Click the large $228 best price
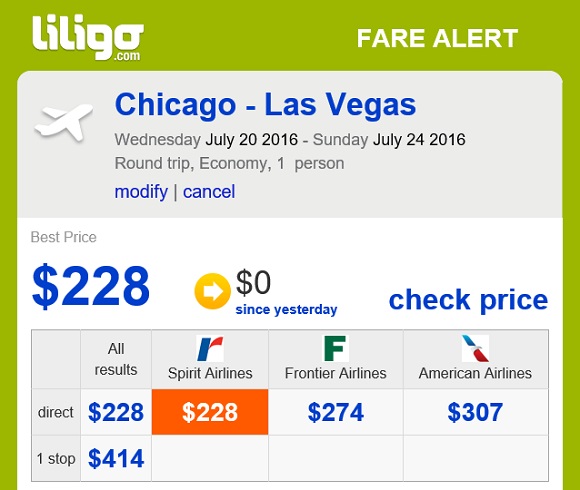Viewport: 580px width, 490px height. click(x=91, y=286)
